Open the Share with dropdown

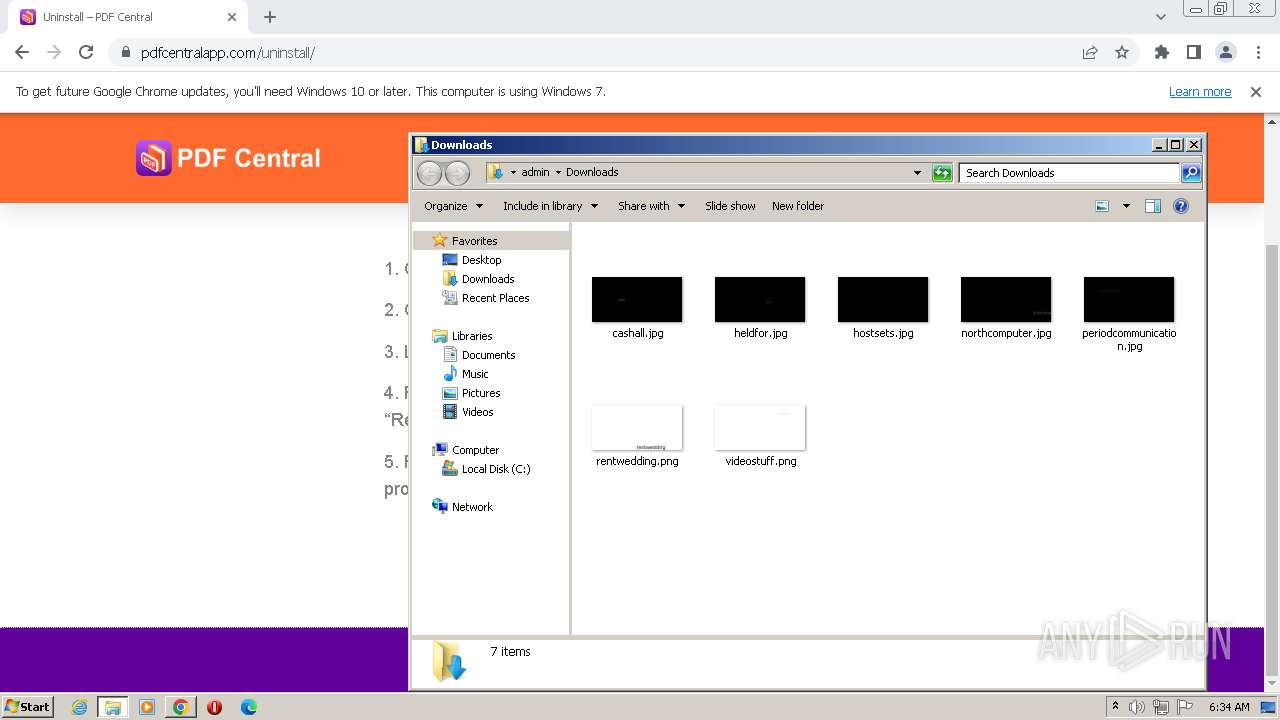click(651, 206)
